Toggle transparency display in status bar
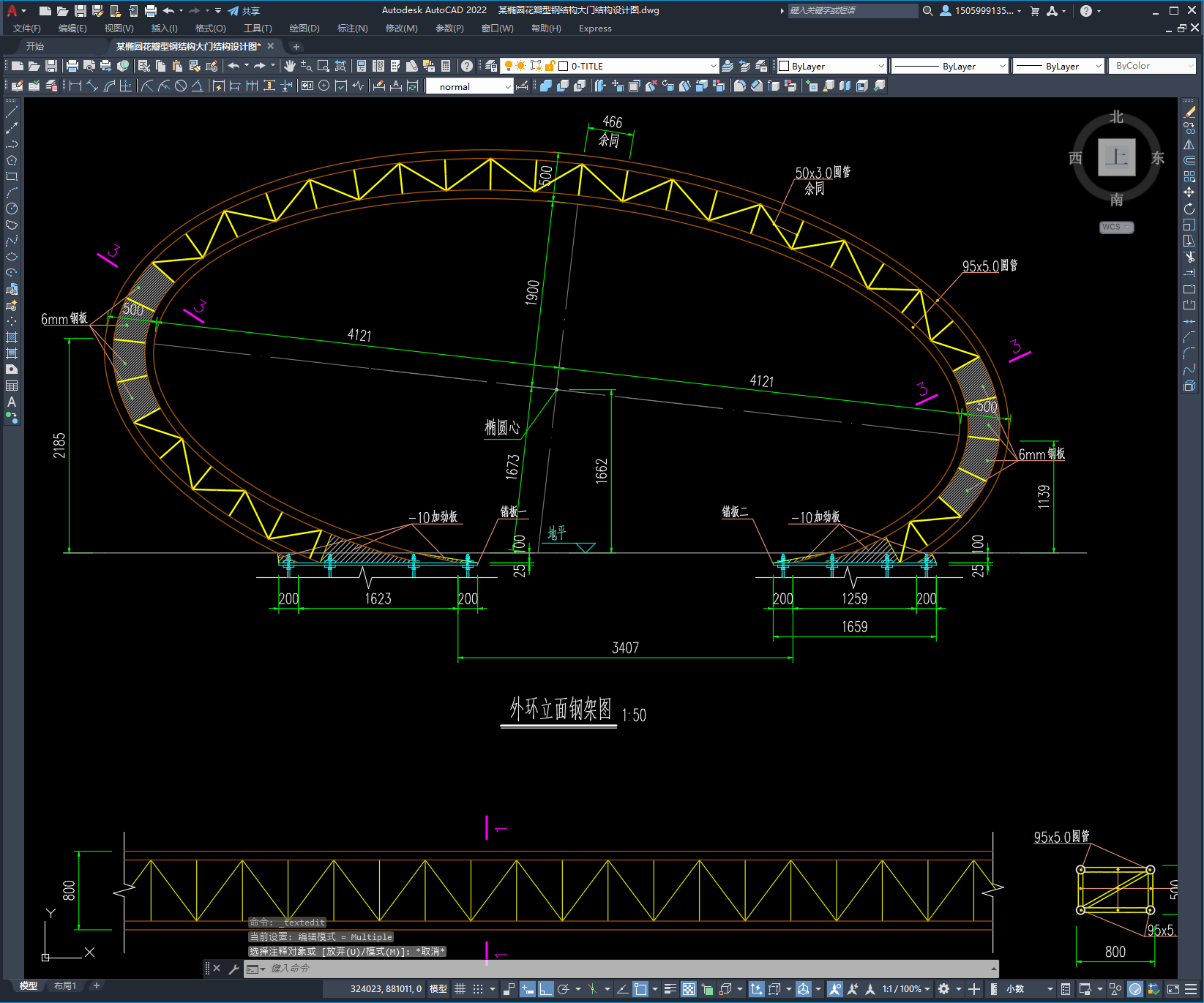This screenshot has width=1204, height=1003. [x=689, y=989]
